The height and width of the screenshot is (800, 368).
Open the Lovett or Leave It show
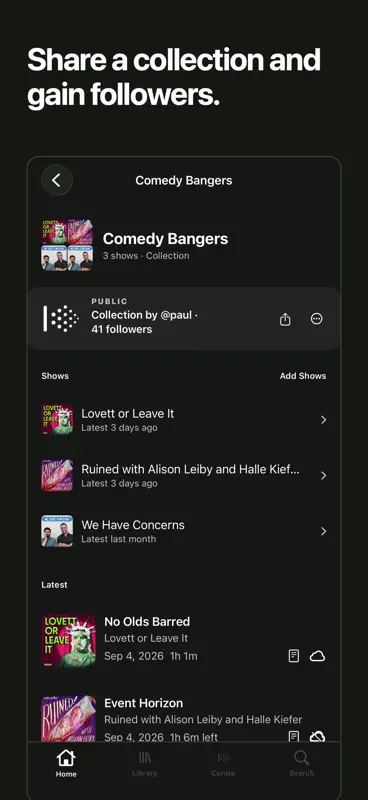[x=184, y=420]
